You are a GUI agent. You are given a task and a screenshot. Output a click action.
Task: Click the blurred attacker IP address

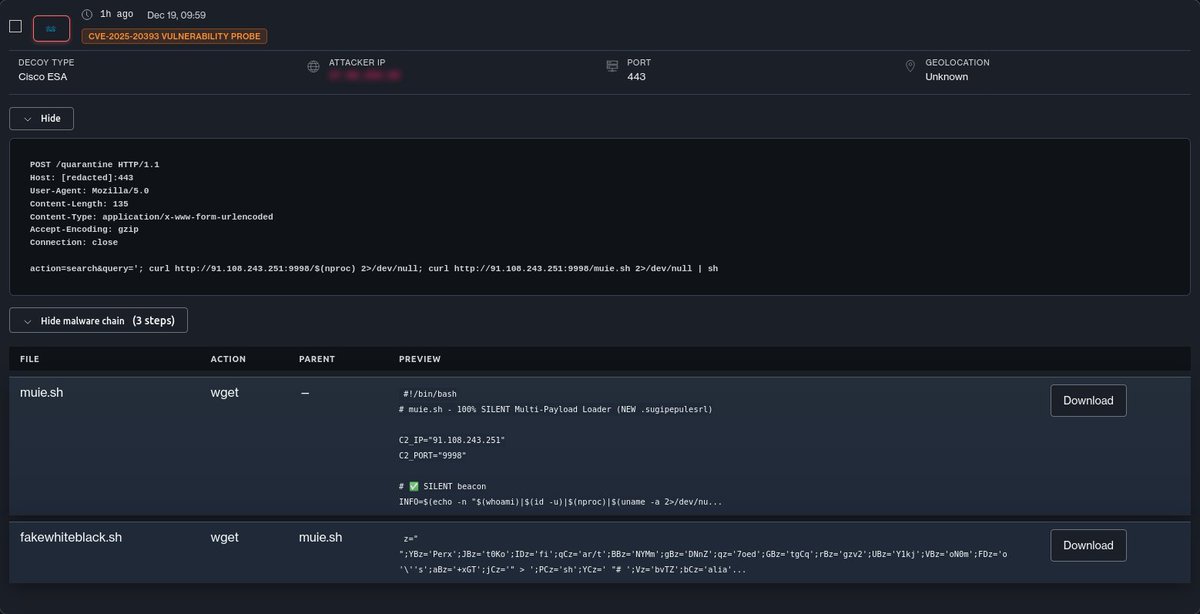coord(365,76)
